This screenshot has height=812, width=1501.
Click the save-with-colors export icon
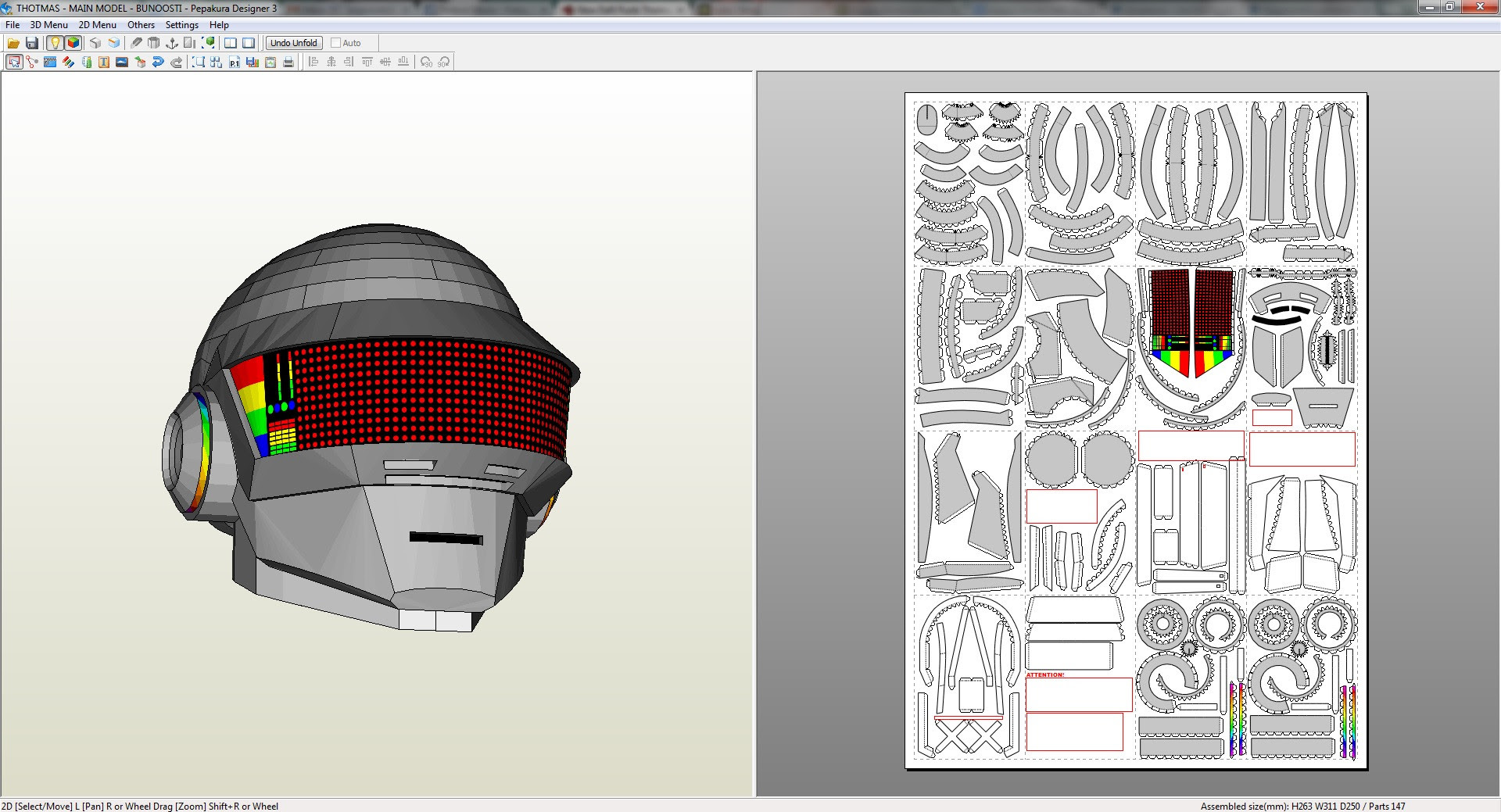pyautogui.click(x=253, y=62)
